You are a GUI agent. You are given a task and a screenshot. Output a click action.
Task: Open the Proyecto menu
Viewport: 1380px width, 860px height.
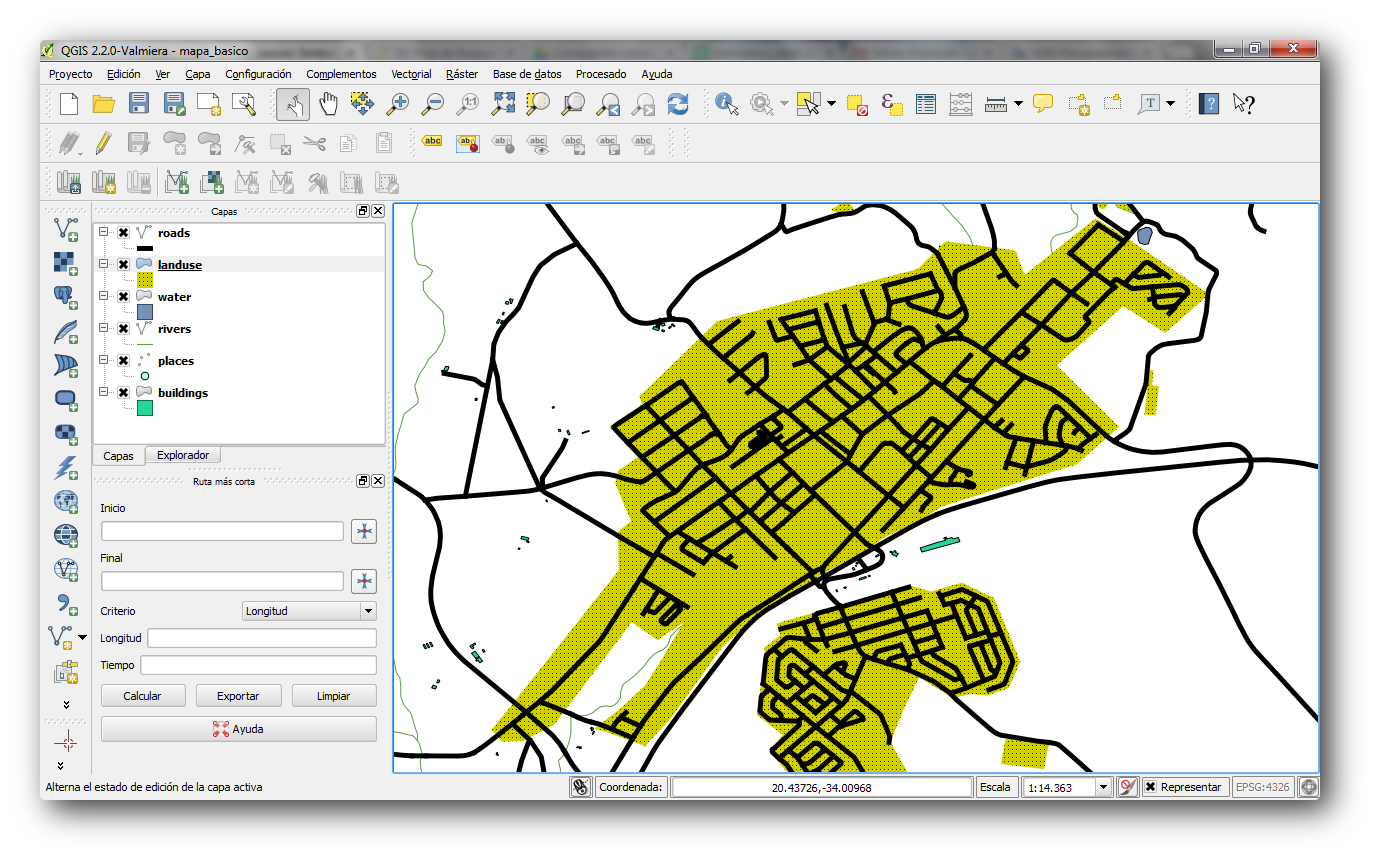click(70, 74)
